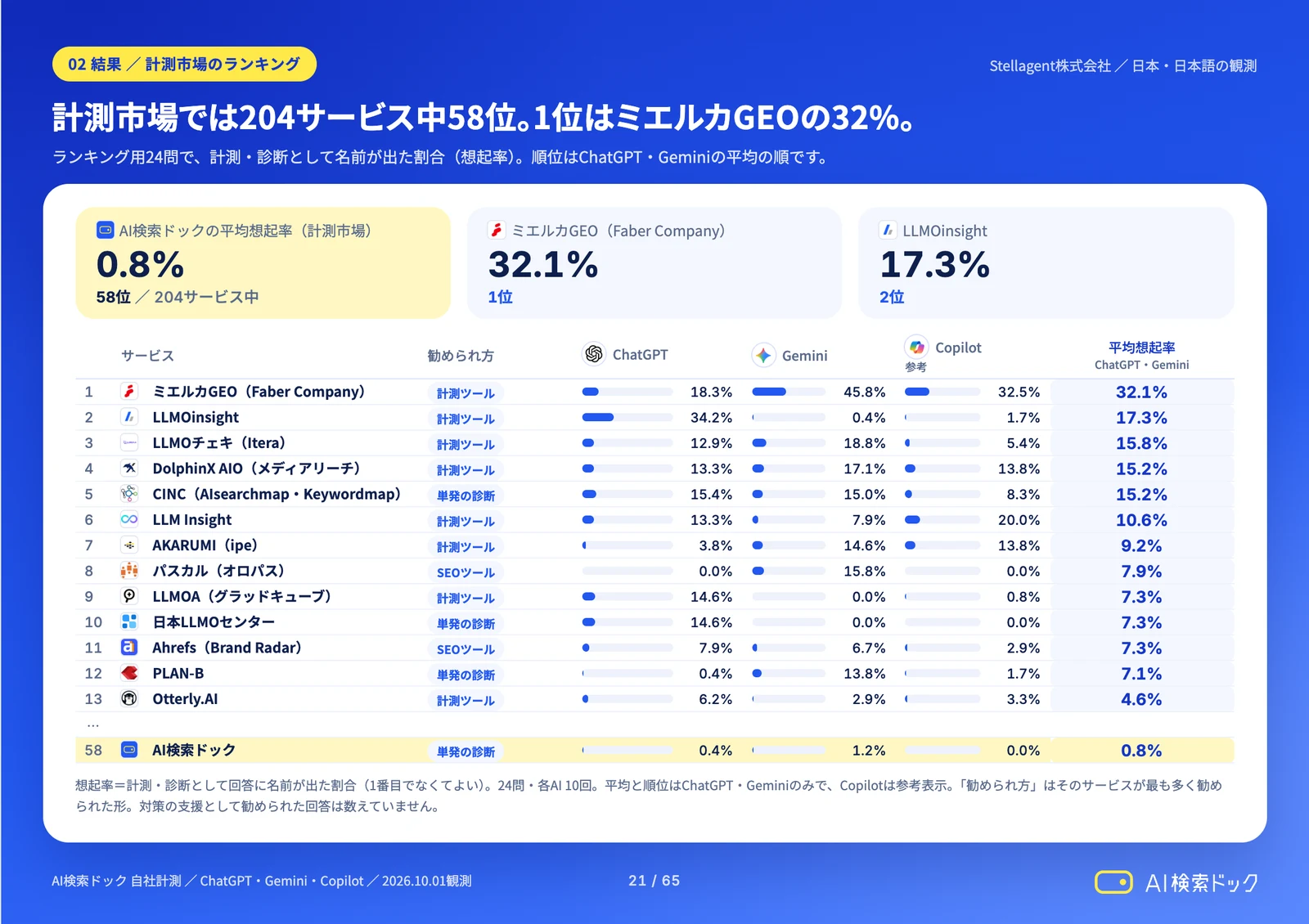Click the ChatGPT logo in the column header
Screen dimensions: 1309x924
pyautogui.click(x=594, y=354)
